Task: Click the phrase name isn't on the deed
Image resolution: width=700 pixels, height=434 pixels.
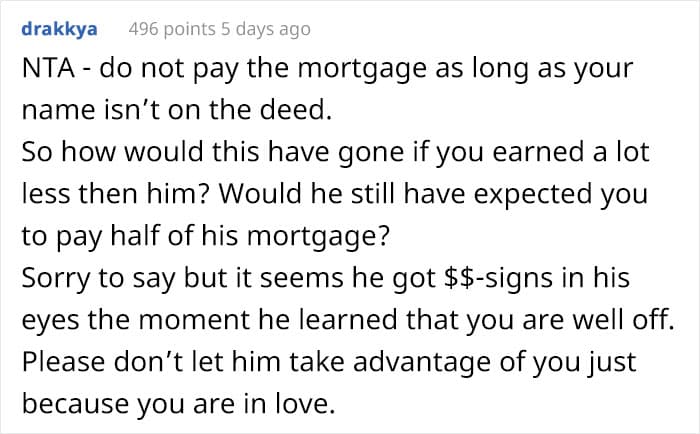Action: pyautogui.click(x=177, y=109)
